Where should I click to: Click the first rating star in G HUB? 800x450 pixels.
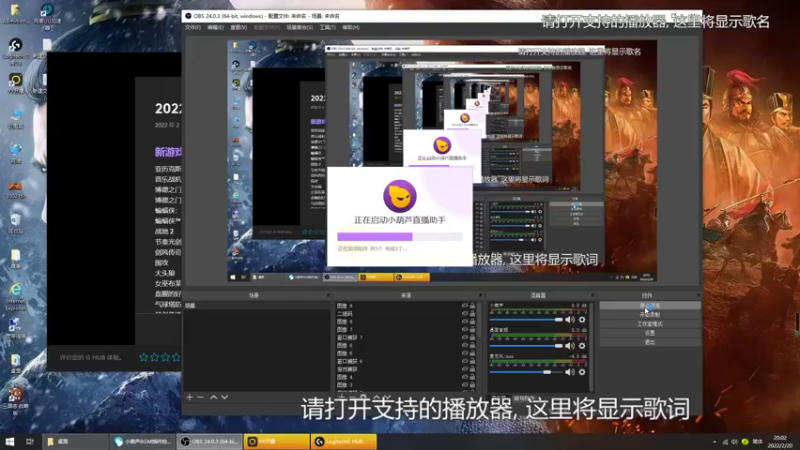(x=143, y=357)
